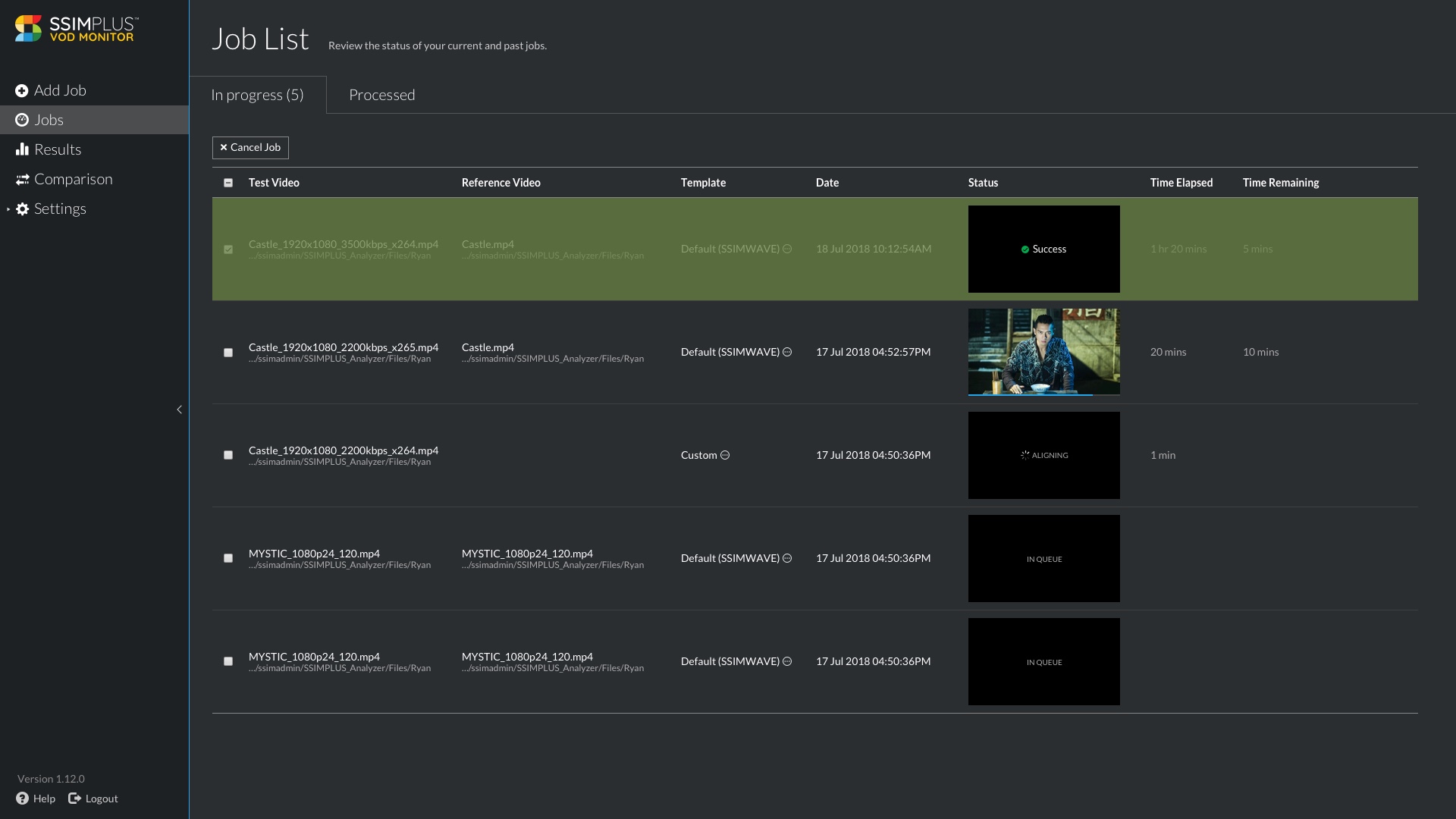
Task: Click the Help question mark icon
Action: point(23,799)
